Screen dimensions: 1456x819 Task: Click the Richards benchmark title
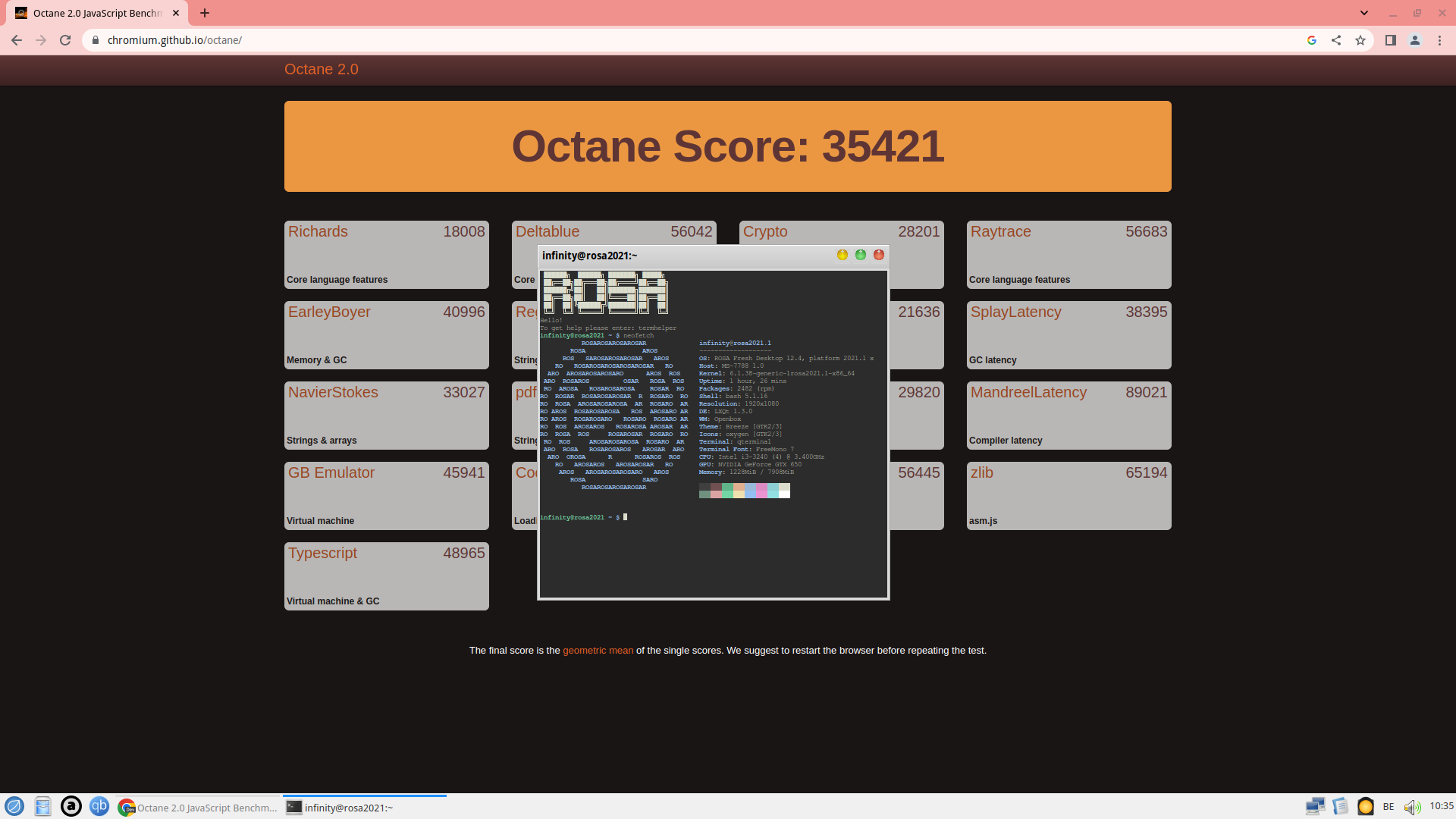coord(318,231)
